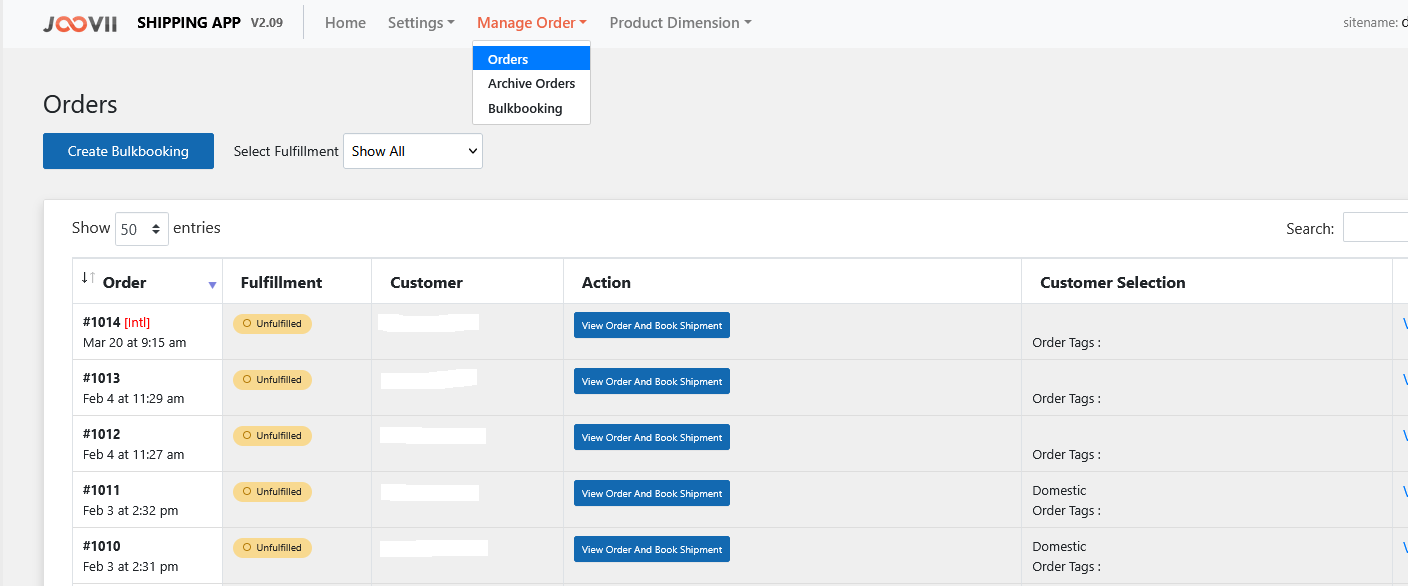Click the Joovii logo
The image size is (1408, 586).
82,23
